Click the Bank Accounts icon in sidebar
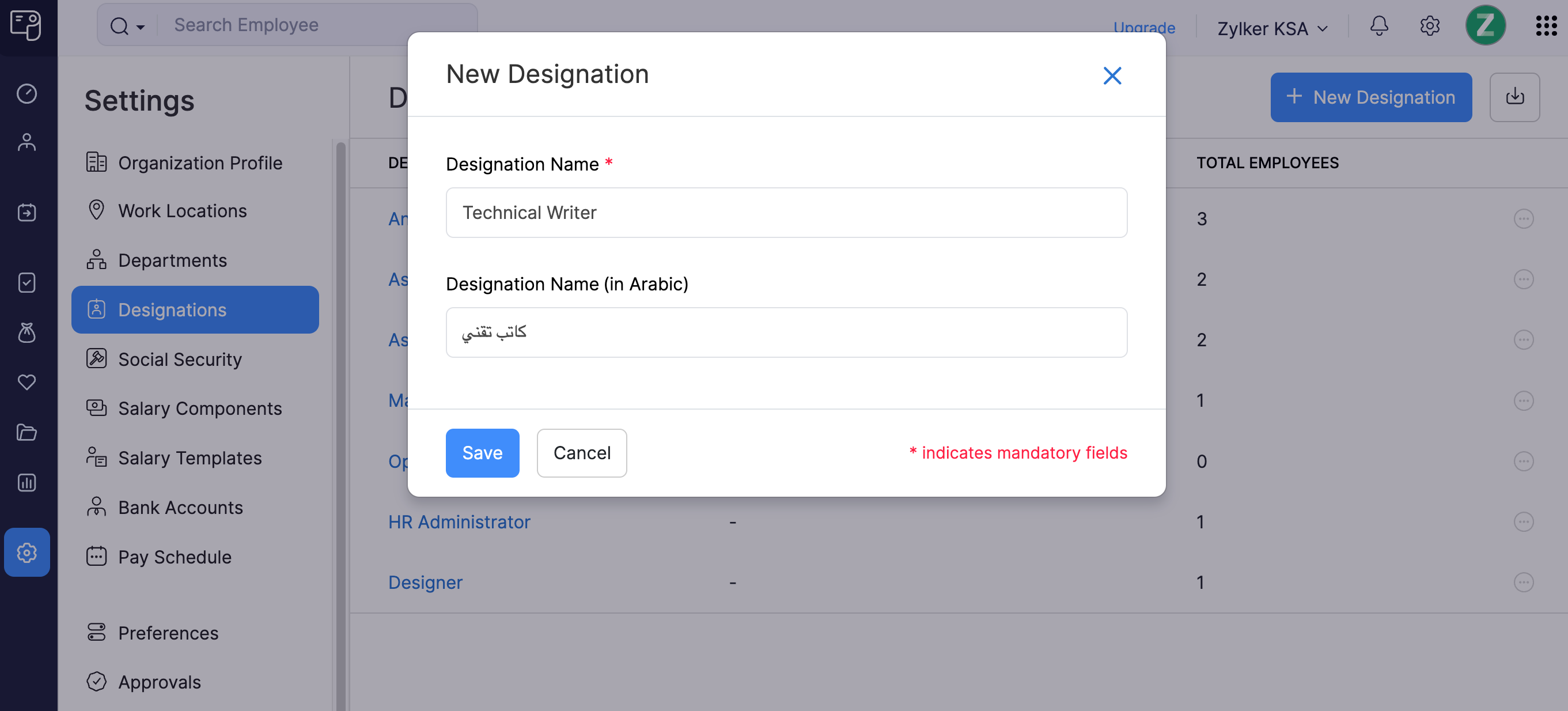This screenshot has height=711, width=1568. click(97, 507)
